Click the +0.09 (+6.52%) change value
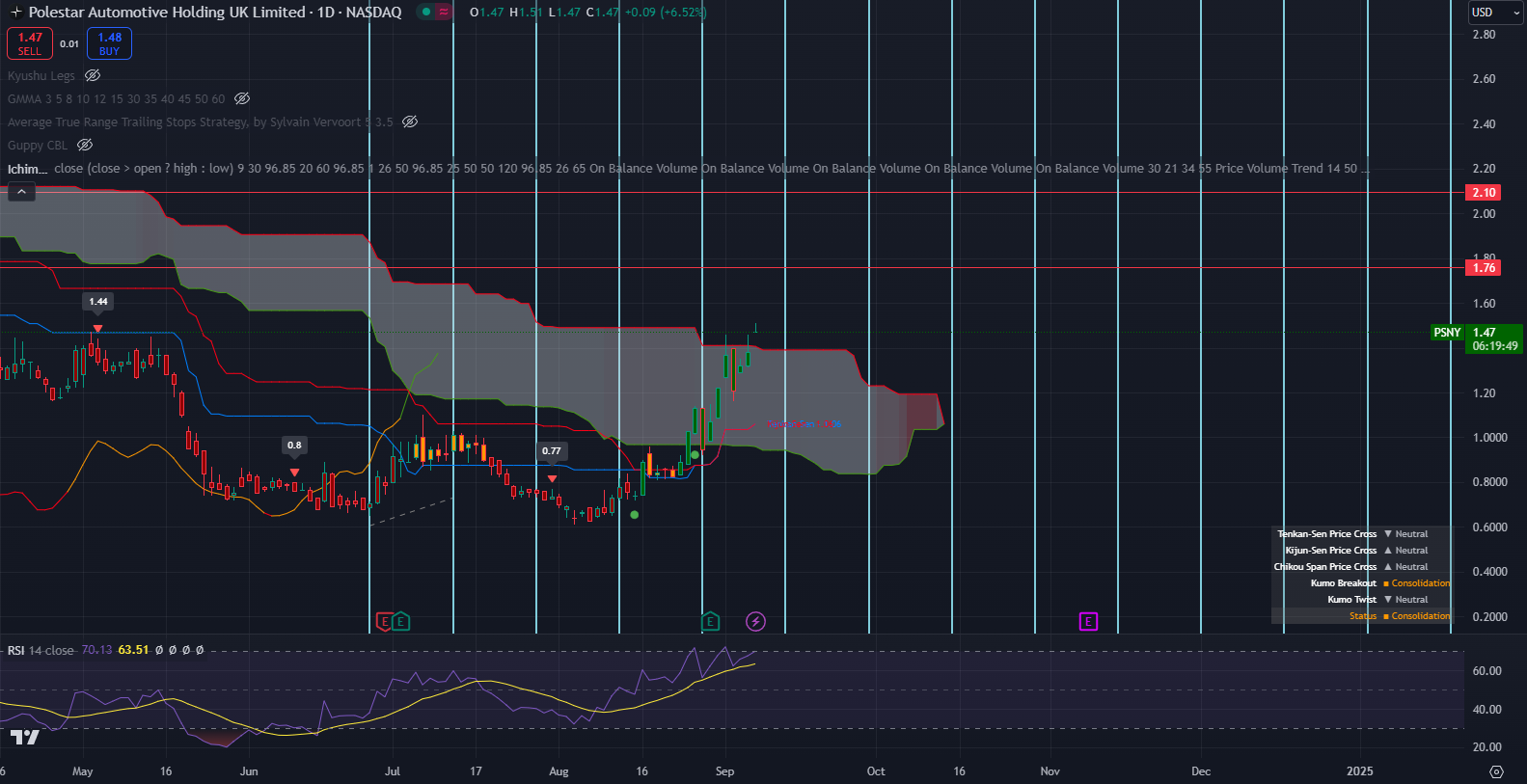Screen dimensions: 1527x784 666,13
